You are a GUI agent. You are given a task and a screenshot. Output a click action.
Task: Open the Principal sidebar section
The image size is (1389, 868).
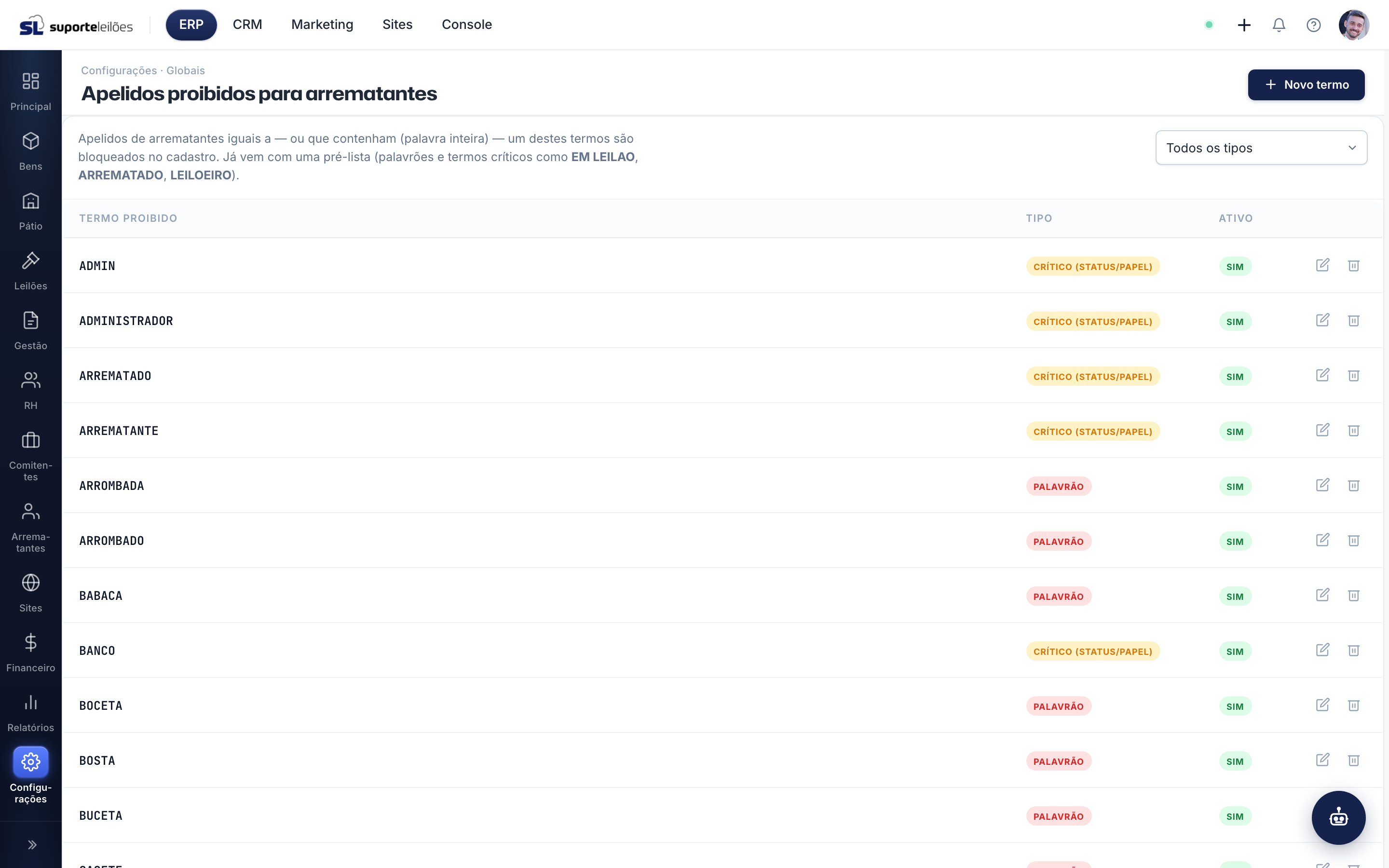click(x=30, y=92)
